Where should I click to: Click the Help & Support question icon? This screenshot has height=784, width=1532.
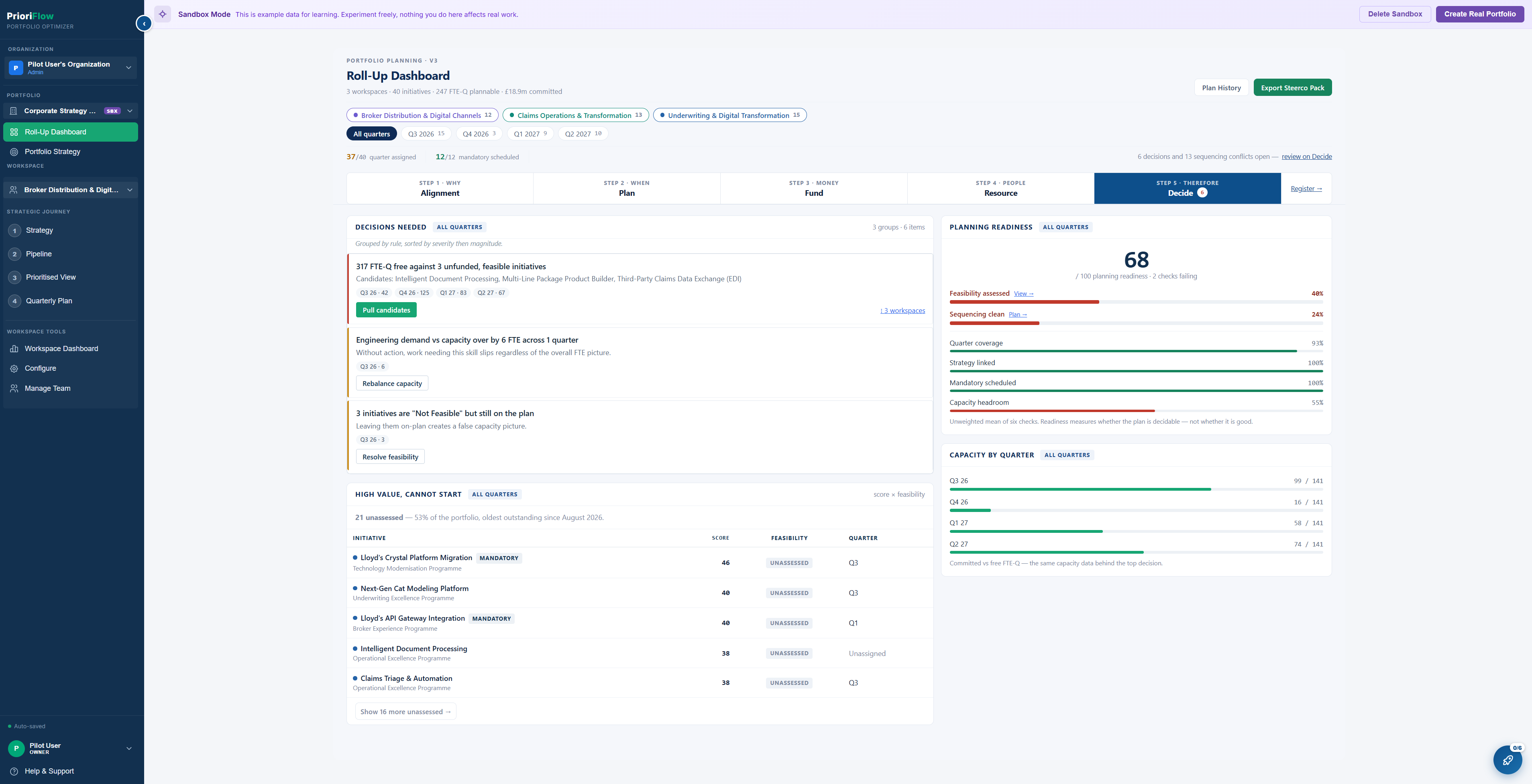(x=14, y=771)
